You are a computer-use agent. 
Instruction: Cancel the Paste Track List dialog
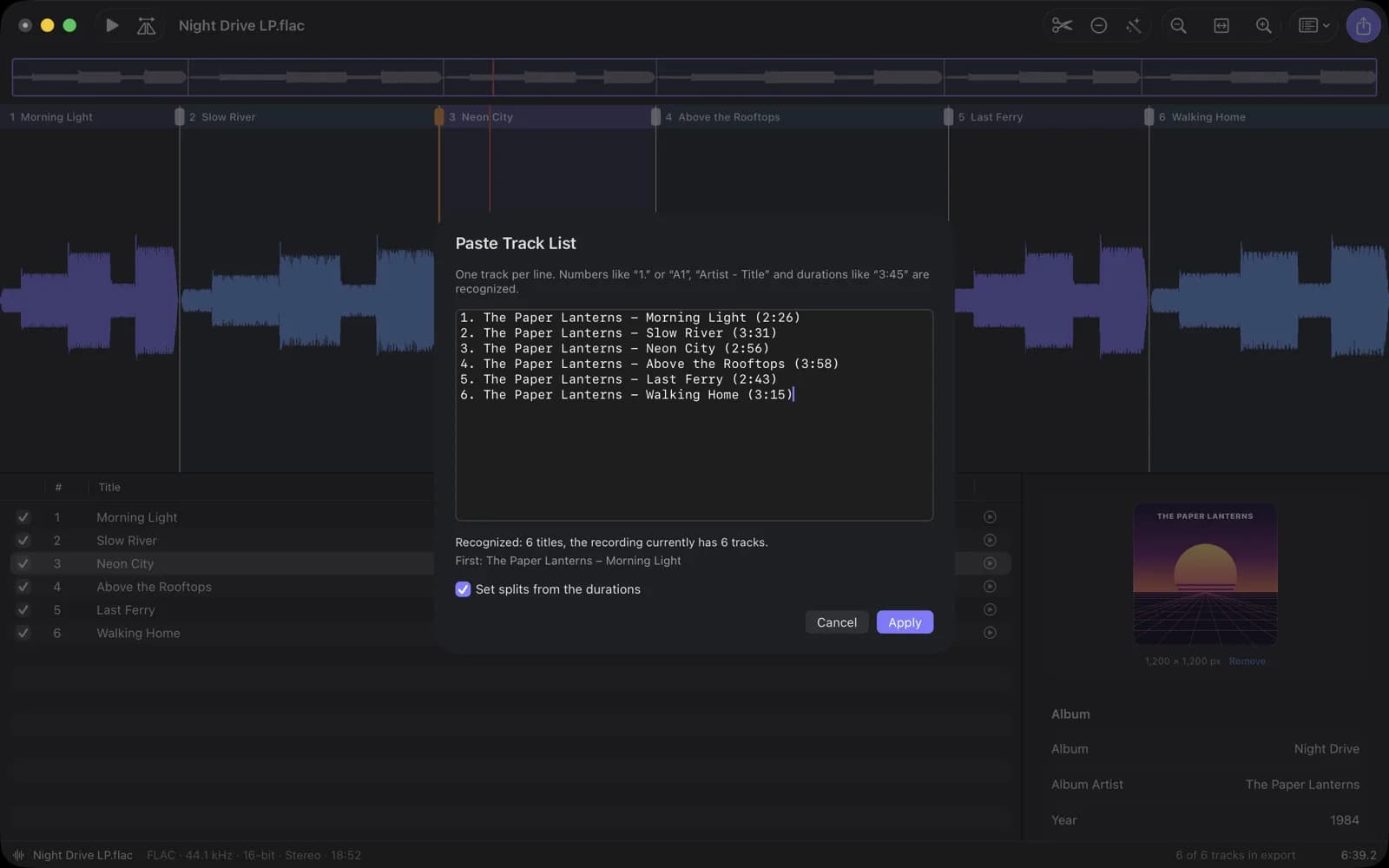[x=836, y=622]
